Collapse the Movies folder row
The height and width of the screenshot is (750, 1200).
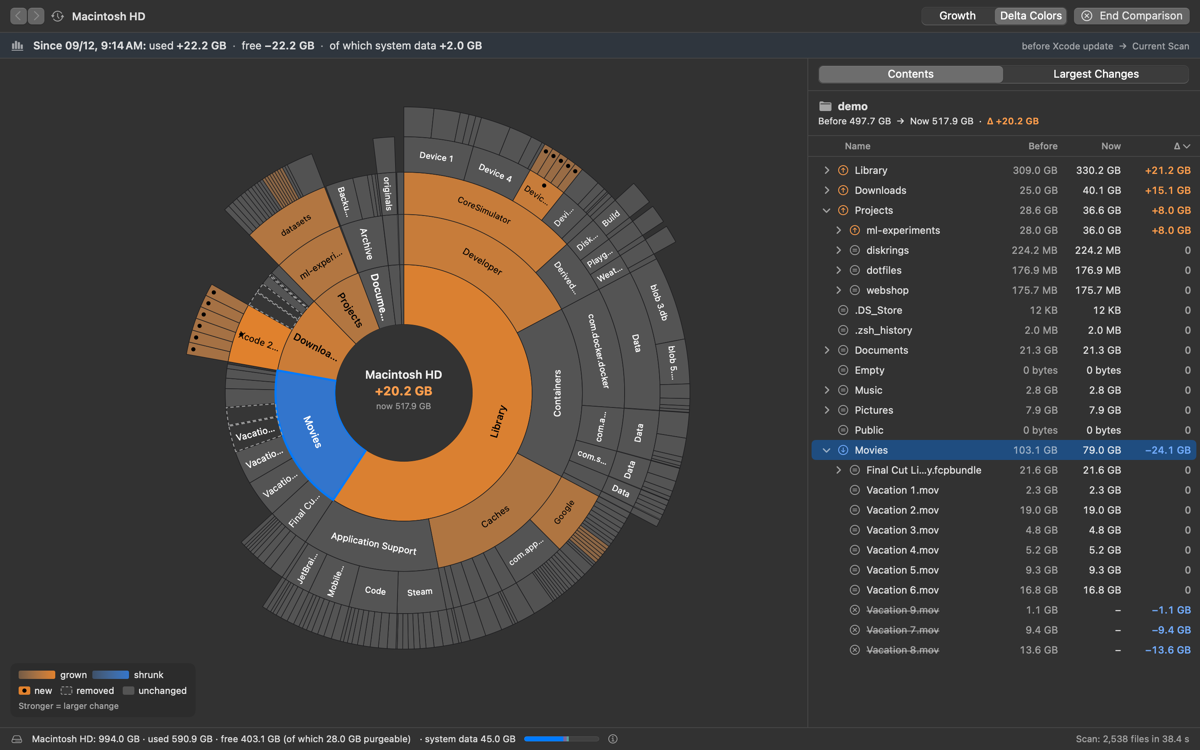pos(826,450)
